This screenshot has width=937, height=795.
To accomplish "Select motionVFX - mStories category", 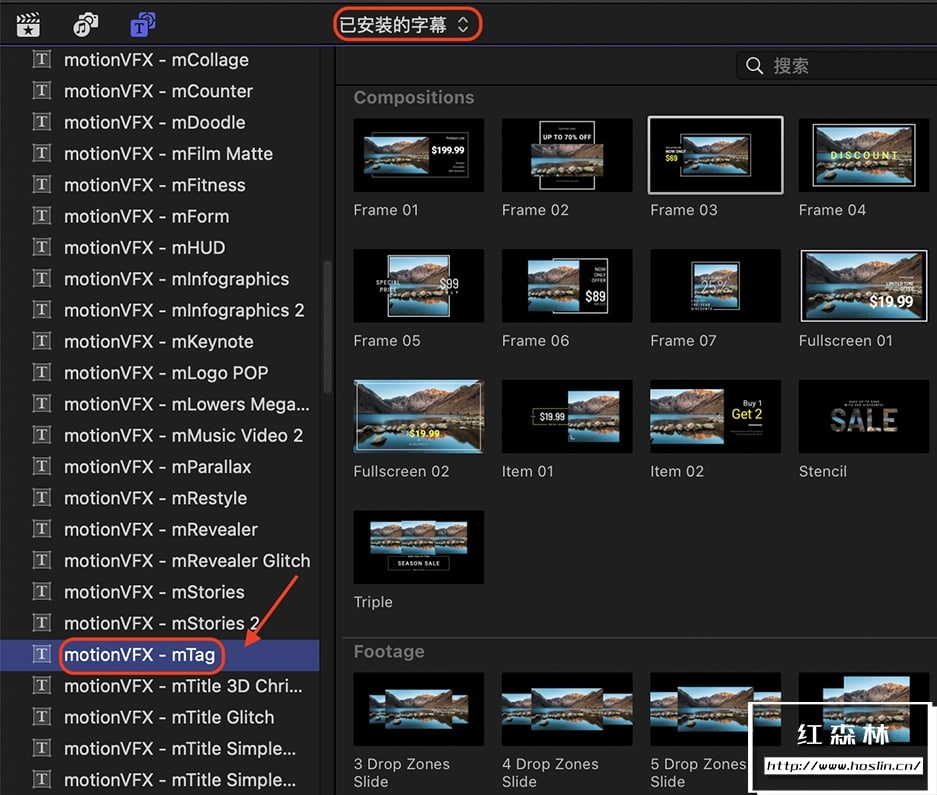I will (x=160, y=592).
